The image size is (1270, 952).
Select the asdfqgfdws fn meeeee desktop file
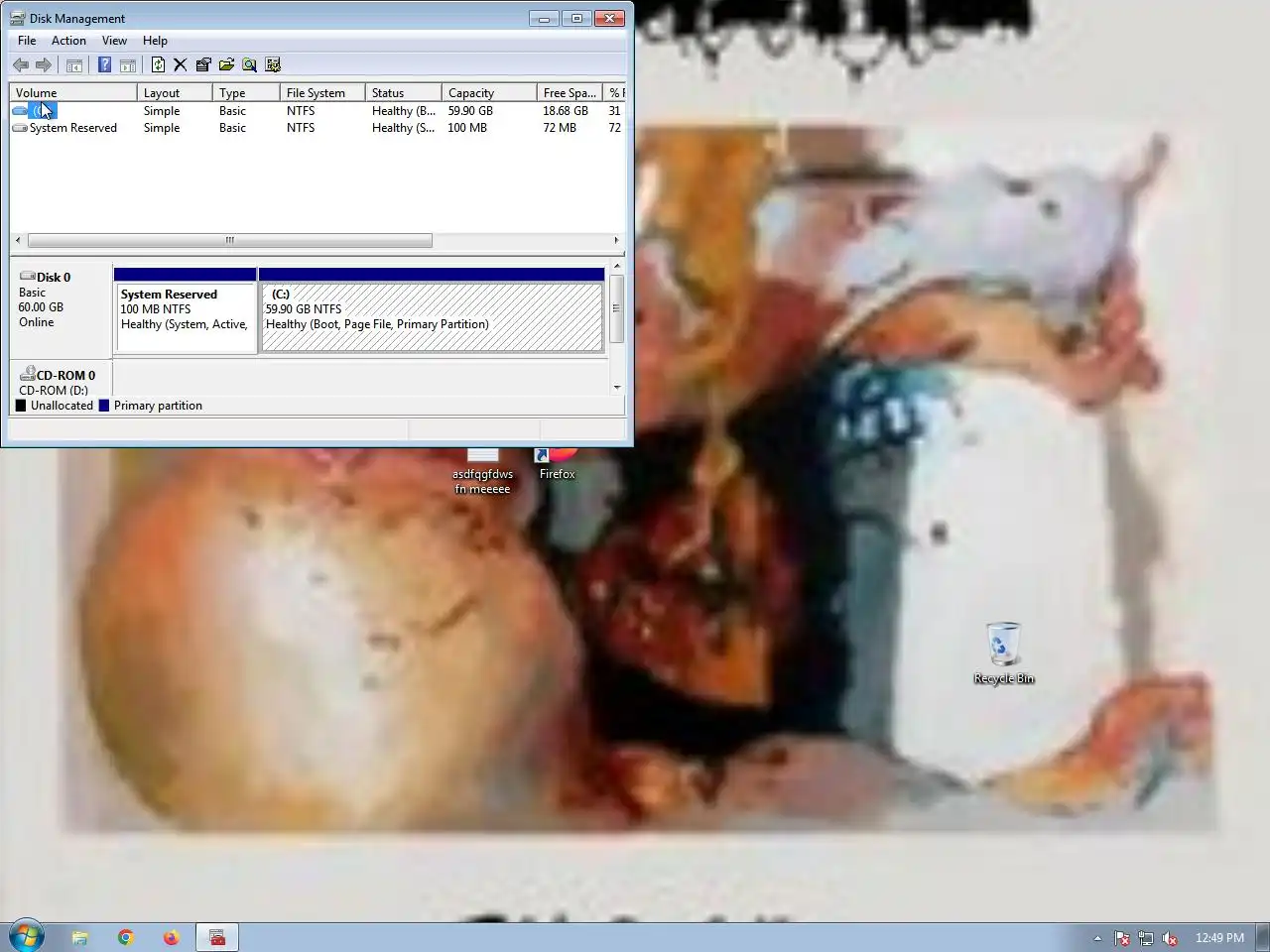point(482,471)
